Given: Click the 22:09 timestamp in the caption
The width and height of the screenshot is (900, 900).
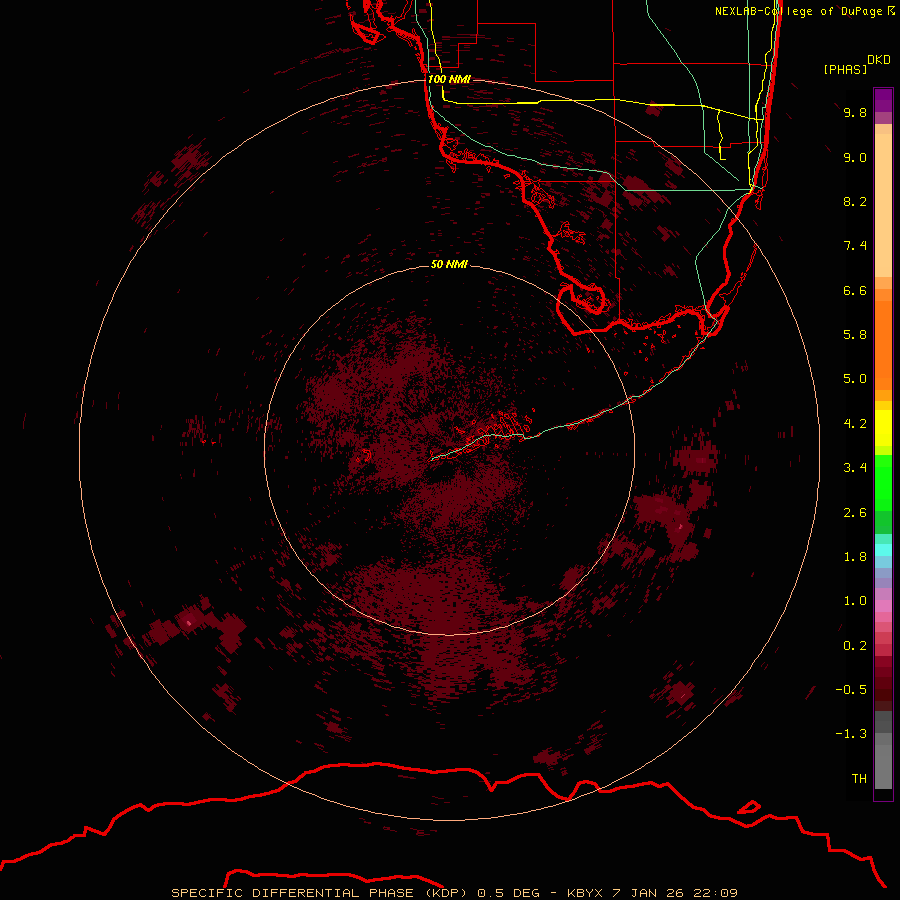Looking at the screenshot, I should tap(715, 893).
